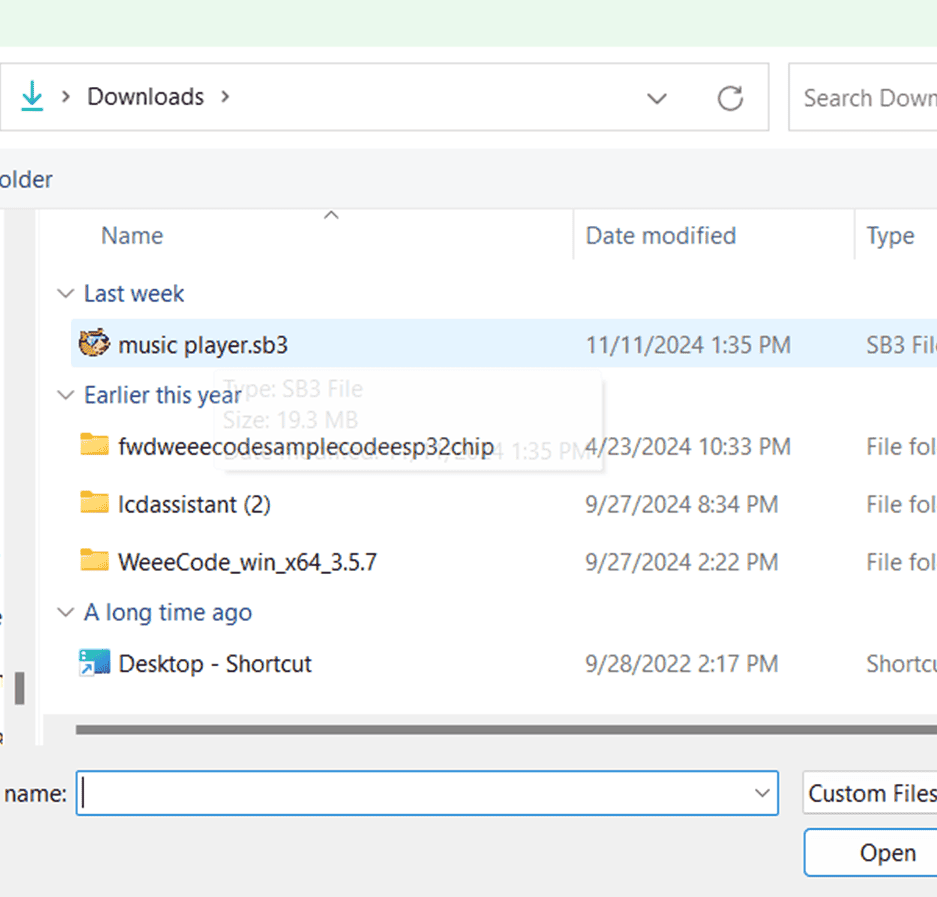The image size is (937, 897).
Task: Click the horizontal scrollbar under file list
Action: point(500,730)
